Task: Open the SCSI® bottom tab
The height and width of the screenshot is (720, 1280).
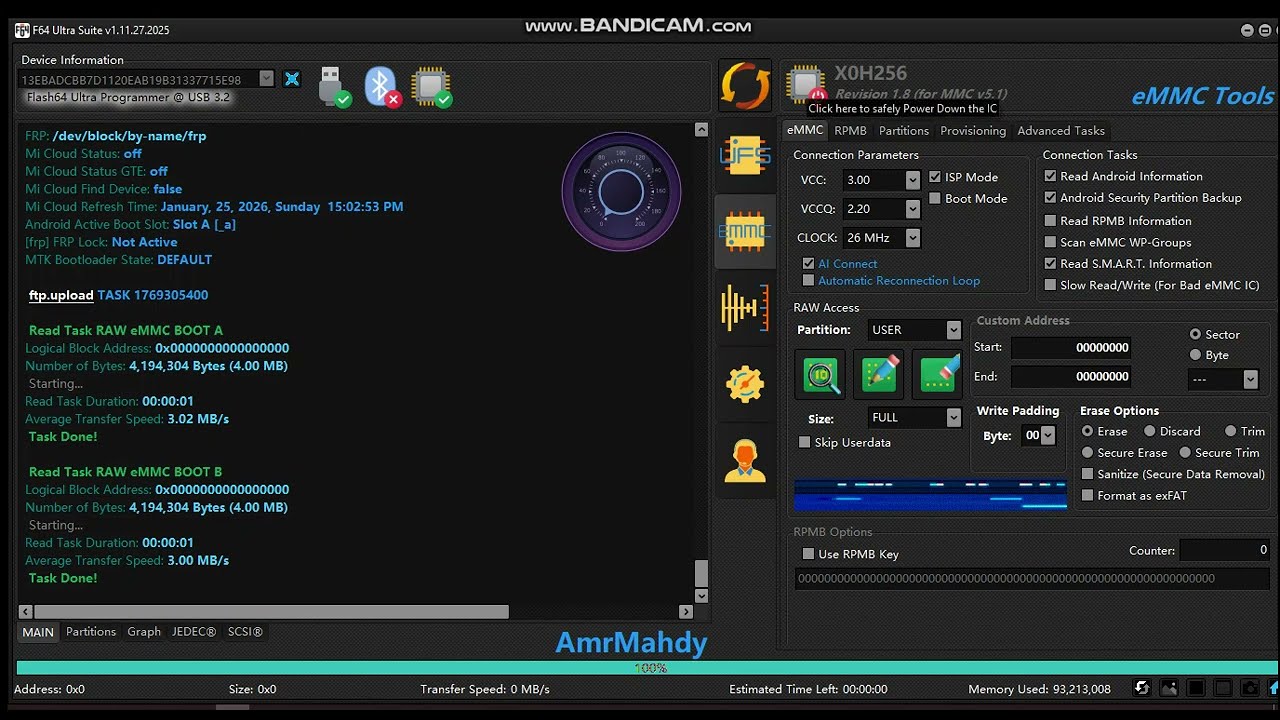Action: coord(245,632)
